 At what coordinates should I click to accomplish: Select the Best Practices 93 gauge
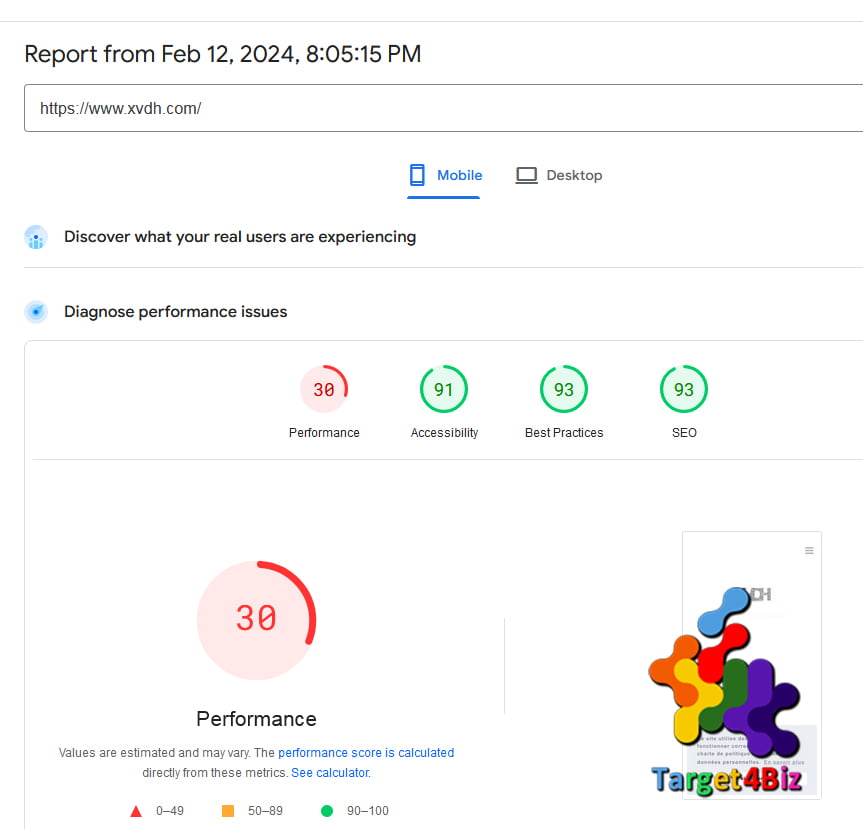tap(564, 389)
